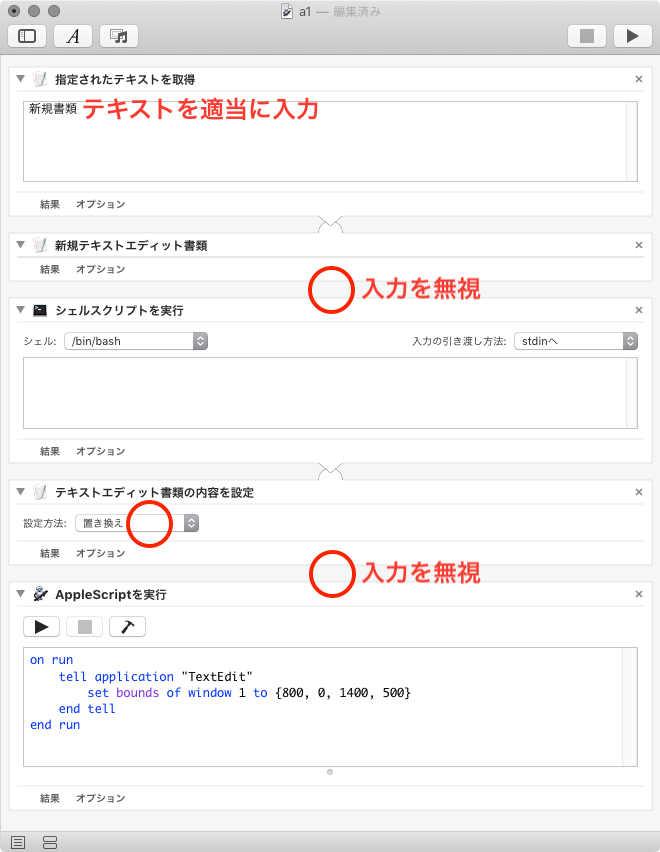
Task: Remove the 新規テキストエディット書類 action
Action: click(x=639, y=245)
